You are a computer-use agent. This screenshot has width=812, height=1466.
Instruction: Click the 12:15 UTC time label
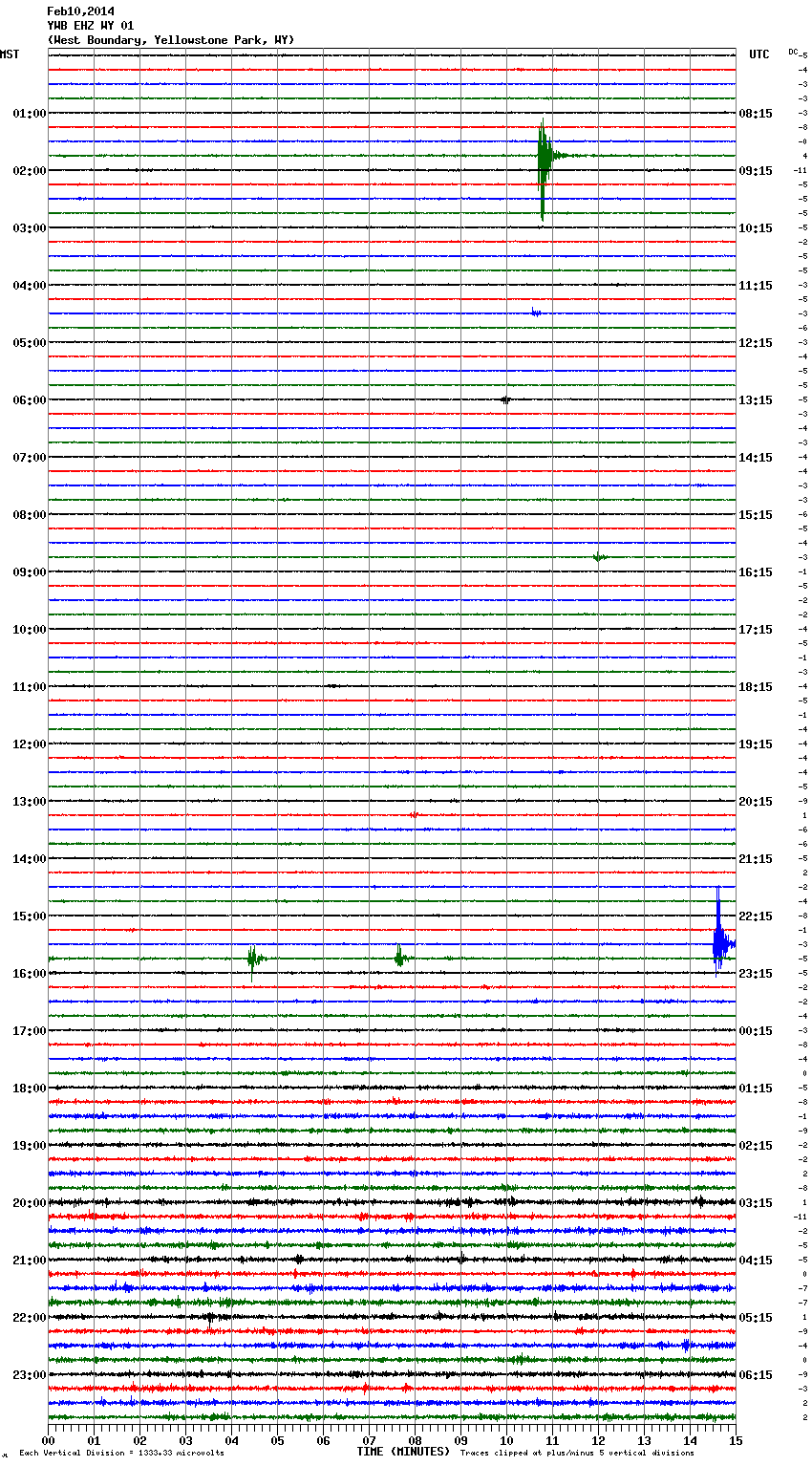point(756,343)
